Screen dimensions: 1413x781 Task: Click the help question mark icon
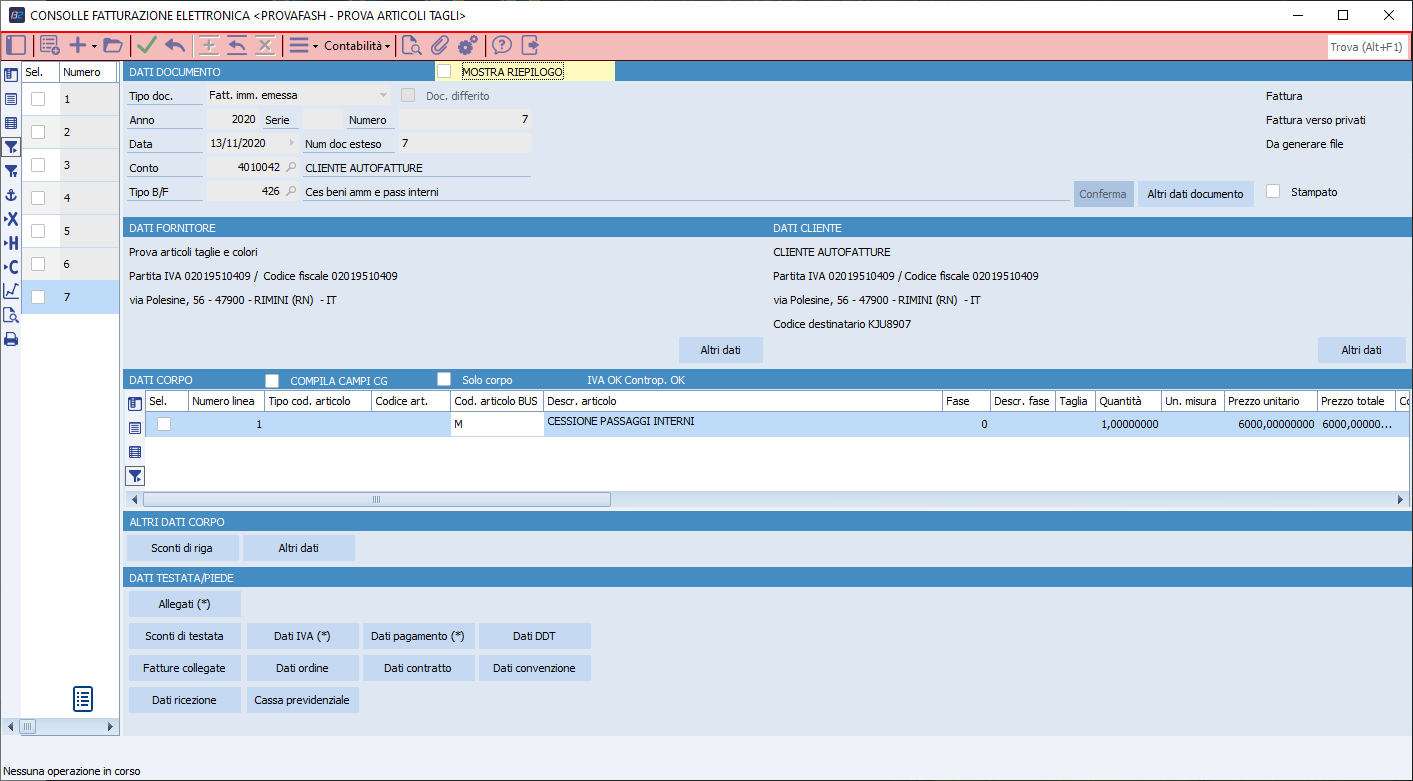[502, 45]
